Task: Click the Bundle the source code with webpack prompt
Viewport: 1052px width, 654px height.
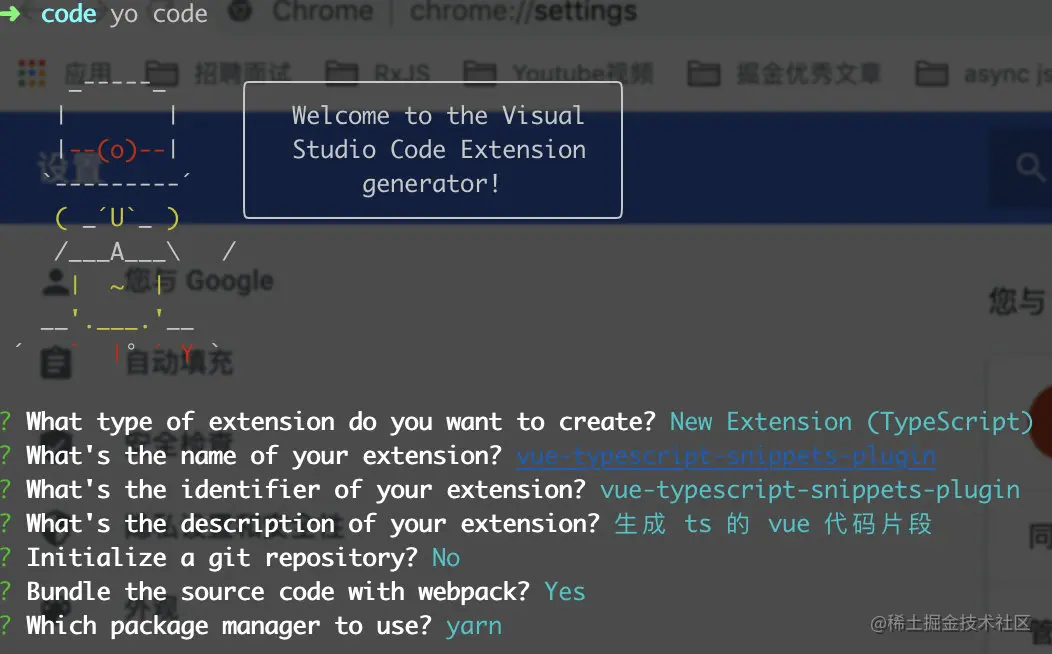Action: (278, 592)
